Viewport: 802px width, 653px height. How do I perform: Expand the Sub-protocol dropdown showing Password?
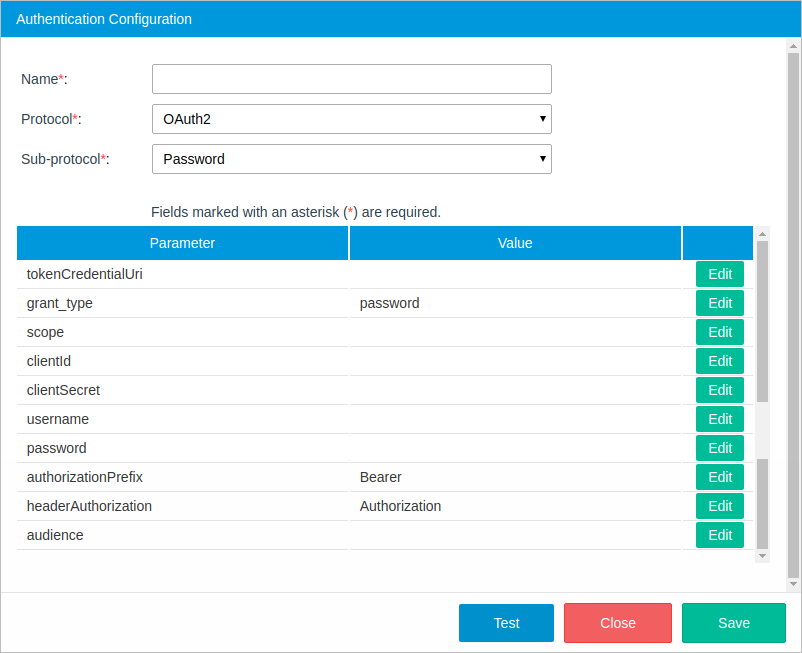tap(351, 159)
